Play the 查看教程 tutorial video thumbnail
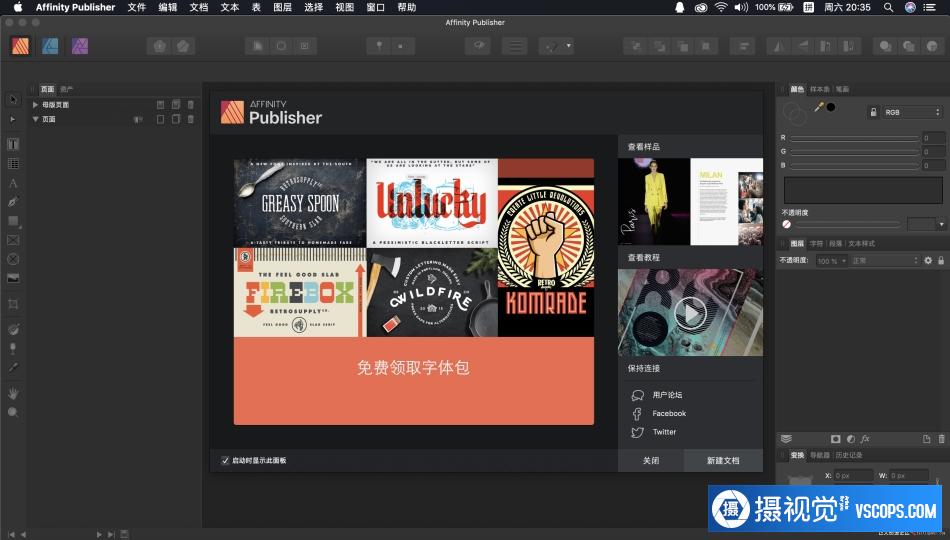This screenshot has height=540, width=950. pyautogui.click(x=690, y=313)
